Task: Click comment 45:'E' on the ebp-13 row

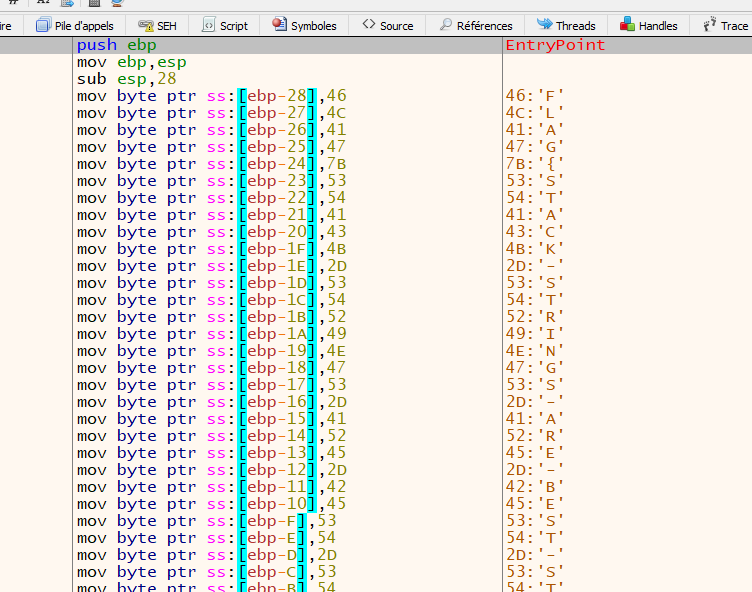Action: pos(534,453)
